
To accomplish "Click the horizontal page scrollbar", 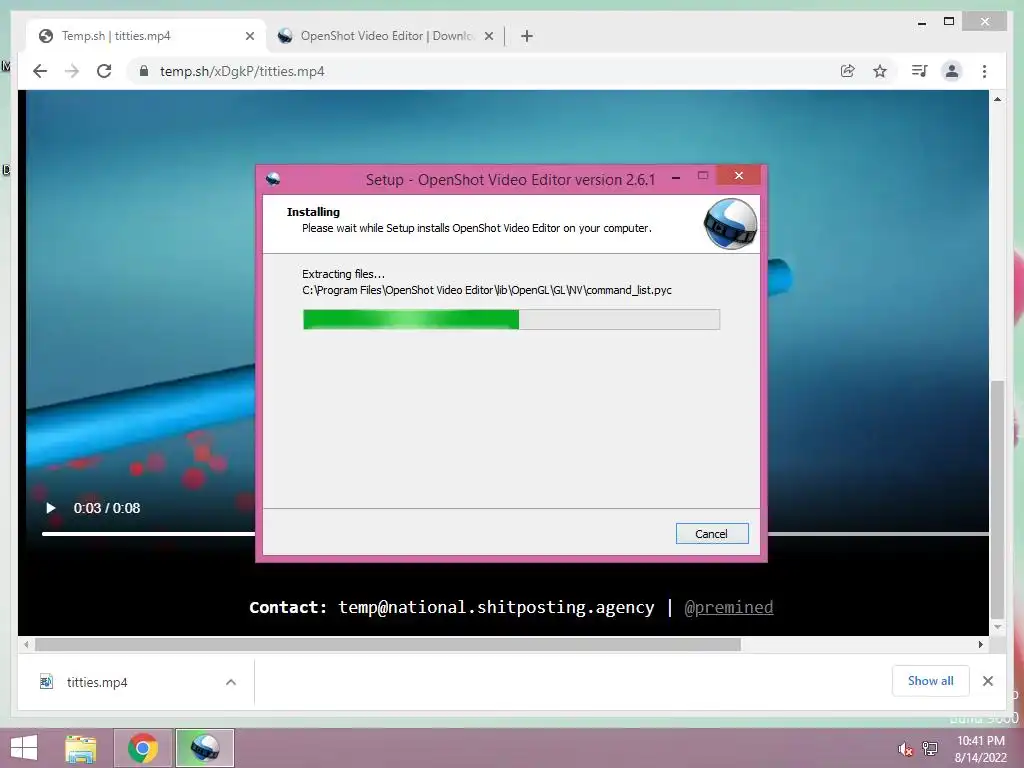I will click(387, 645).
